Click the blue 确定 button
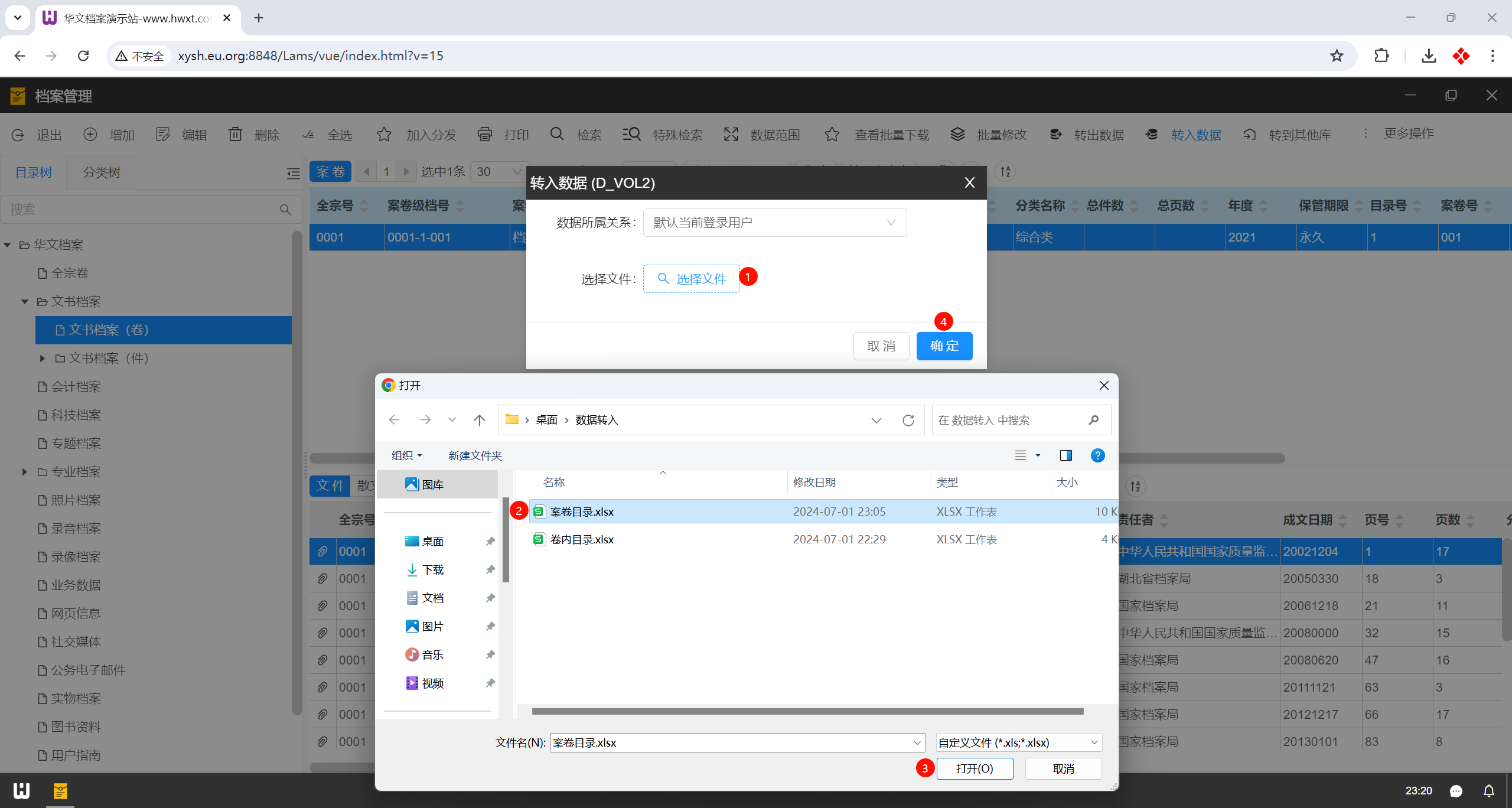The width and height of the screenshot is (1512, 808). [944, 346]
